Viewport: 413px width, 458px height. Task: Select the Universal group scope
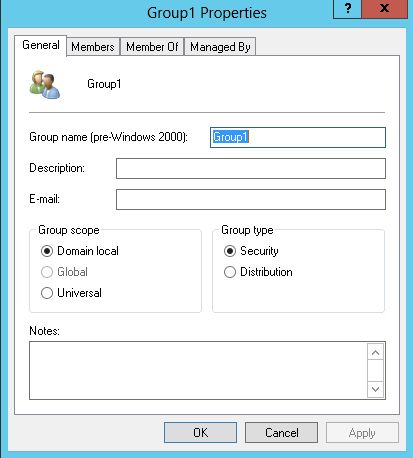pos(71,293)
